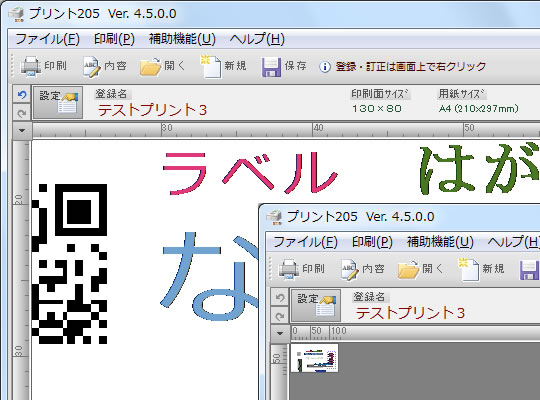
Task: Open 設定 button in the main window
Action: [58, 102]
